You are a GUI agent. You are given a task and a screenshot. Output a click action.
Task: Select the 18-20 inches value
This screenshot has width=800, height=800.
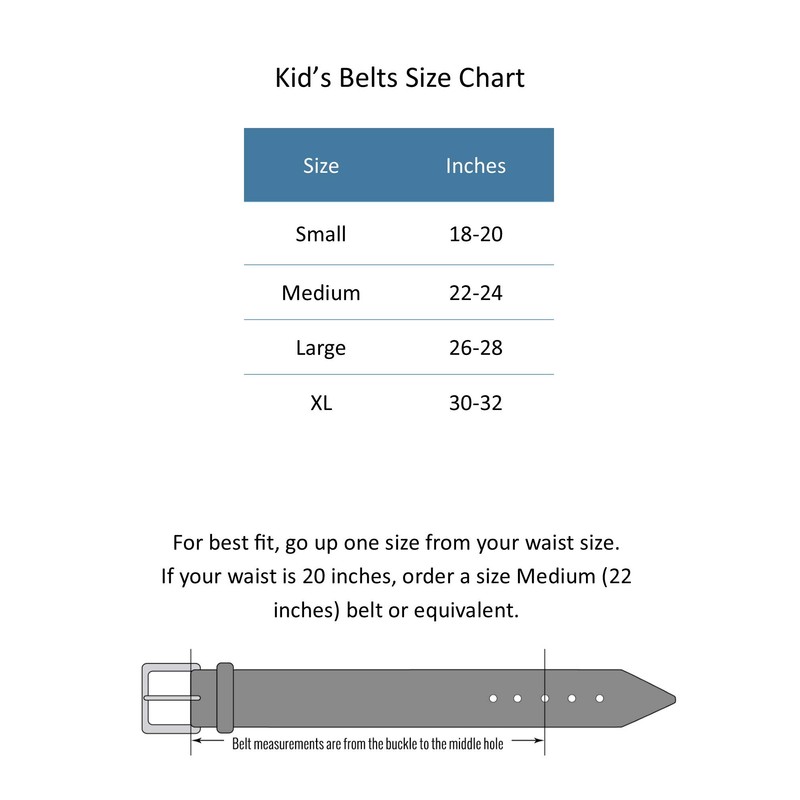point(476,235)
